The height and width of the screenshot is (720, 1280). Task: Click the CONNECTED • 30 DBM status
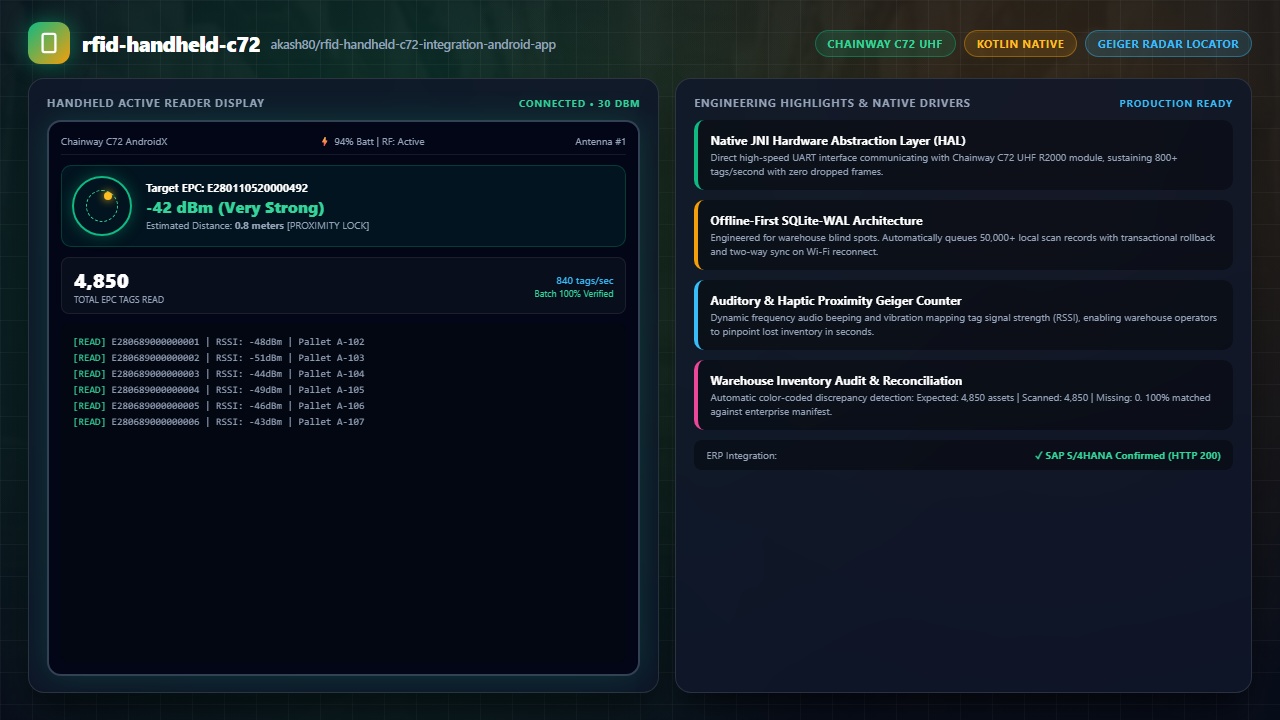point(579,103)
